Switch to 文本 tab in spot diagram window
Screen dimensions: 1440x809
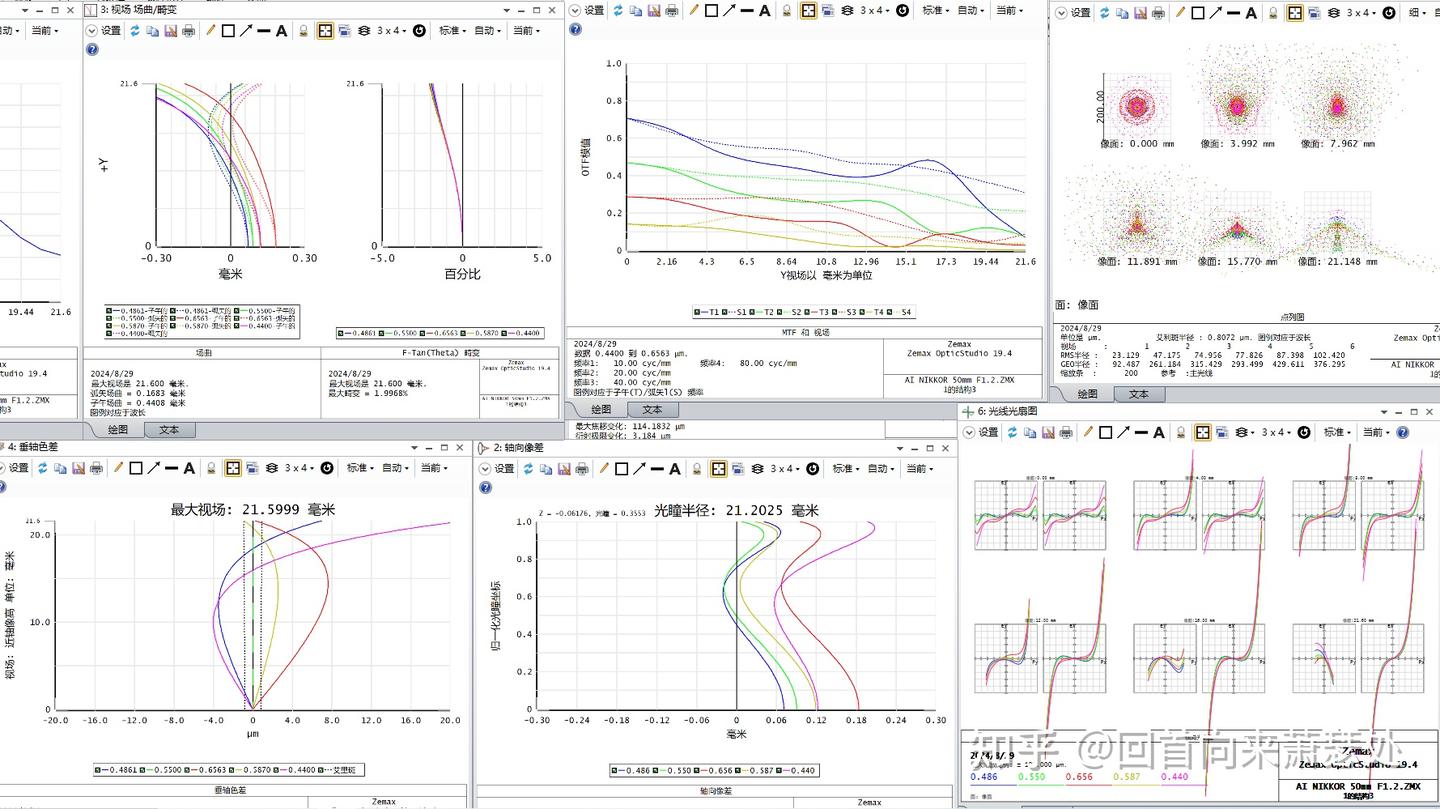pyautogui.click(x=1139, y=394)
